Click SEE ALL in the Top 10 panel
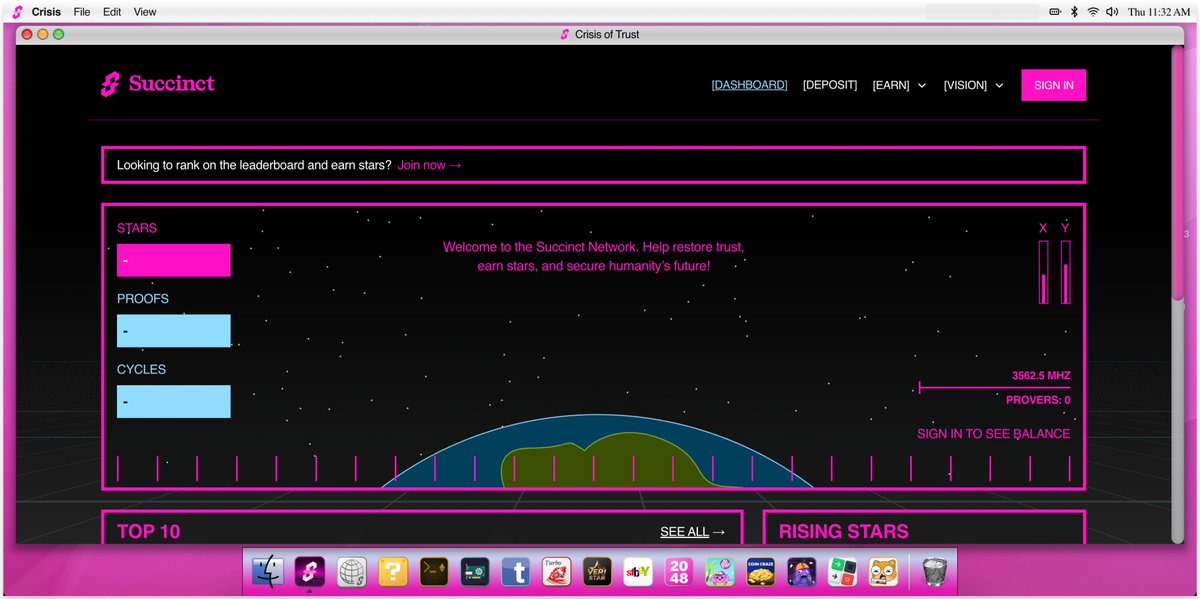This screenshot has height=599, width=1200. 692,532
